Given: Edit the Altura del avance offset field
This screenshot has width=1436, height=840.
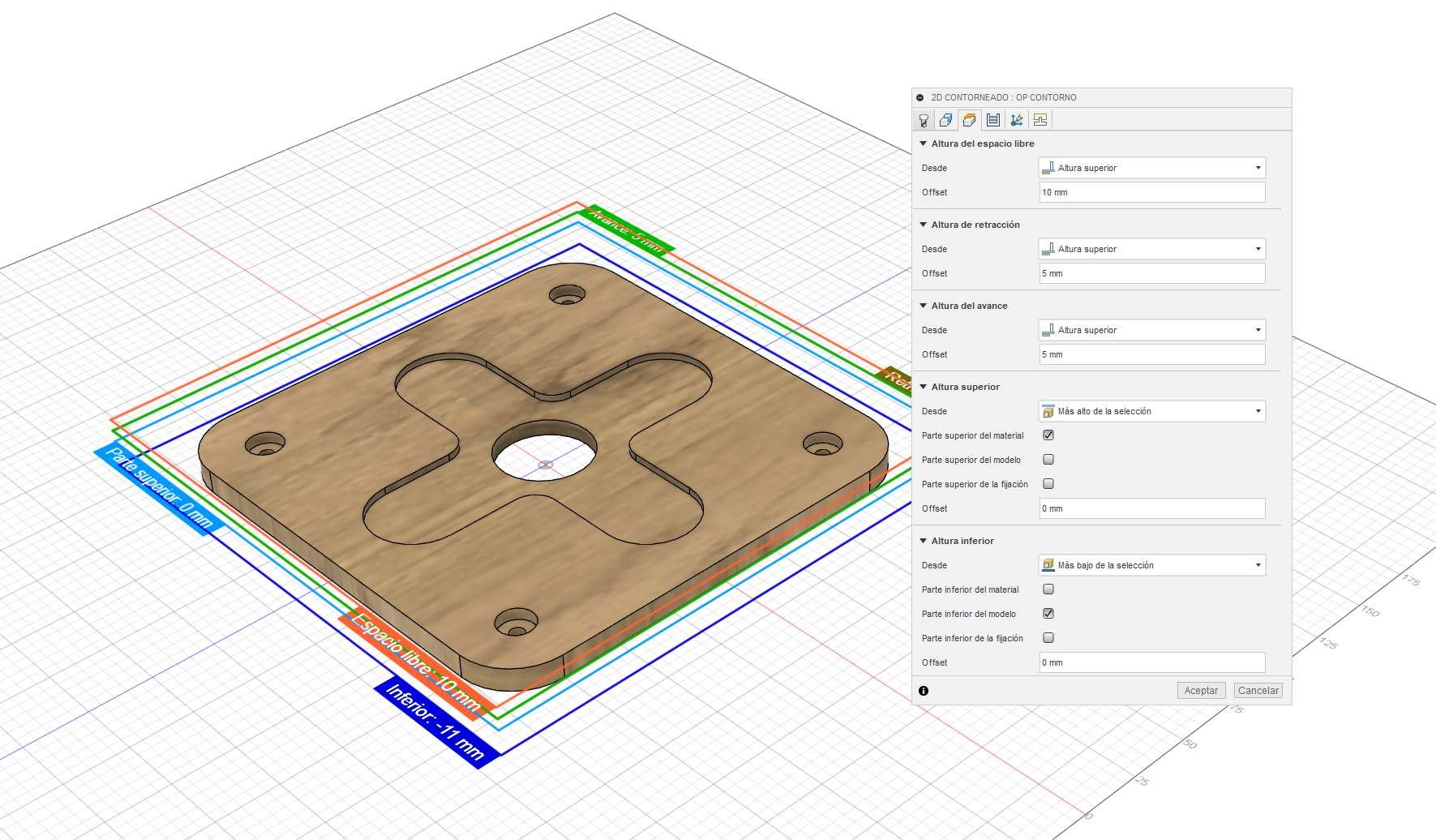Looking at the screenshot, I should tap(1152, 354).
